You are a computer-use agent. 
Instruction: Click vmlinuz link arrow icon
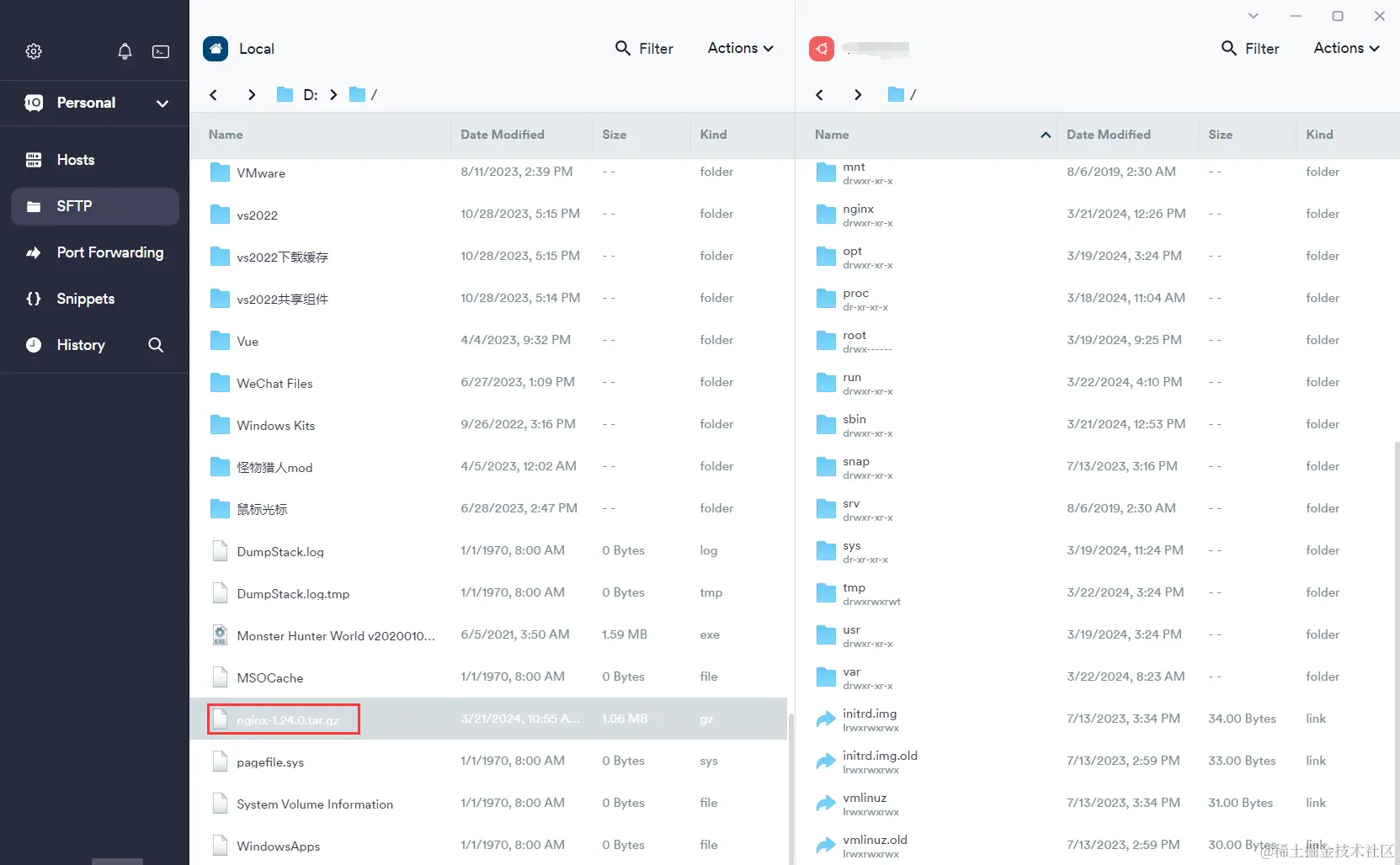tap(826, 804)
